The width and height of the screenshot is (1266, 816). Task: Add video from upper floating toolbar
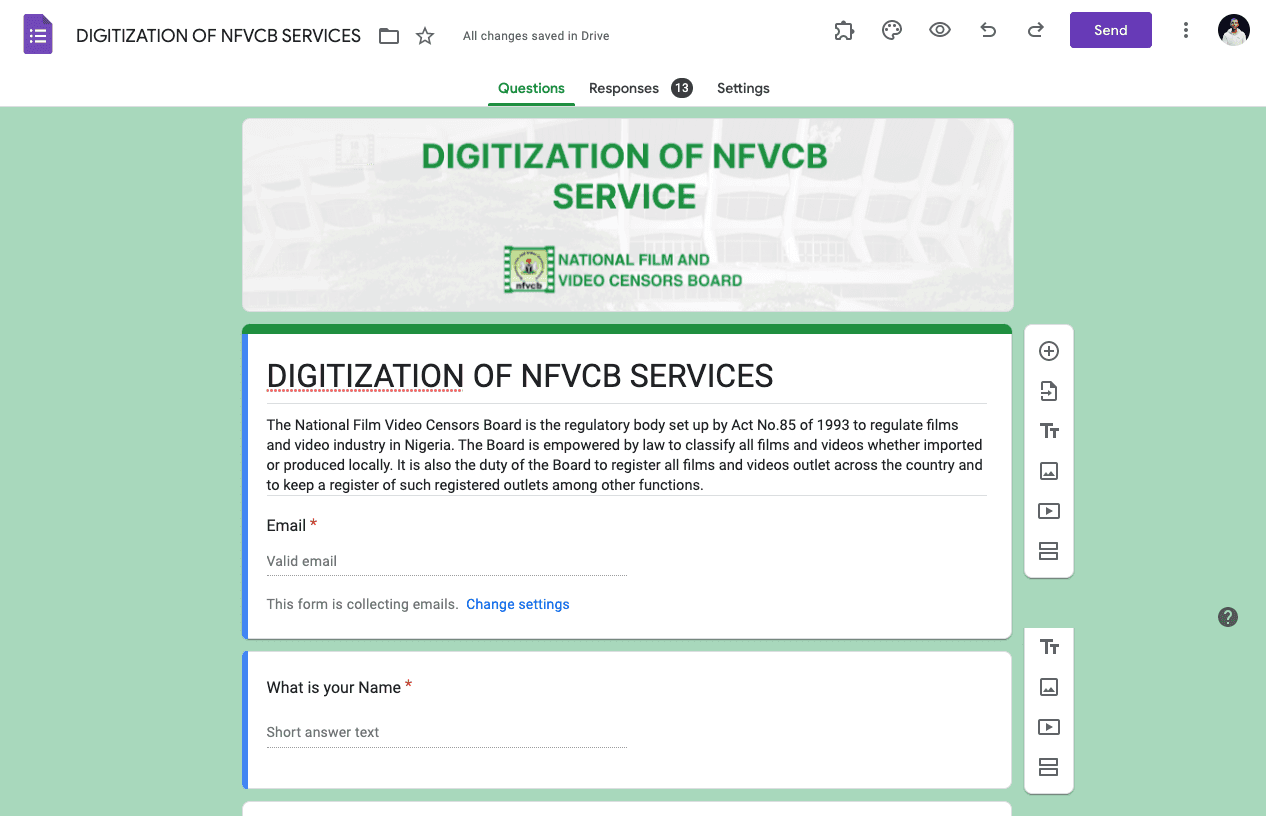1049,511
